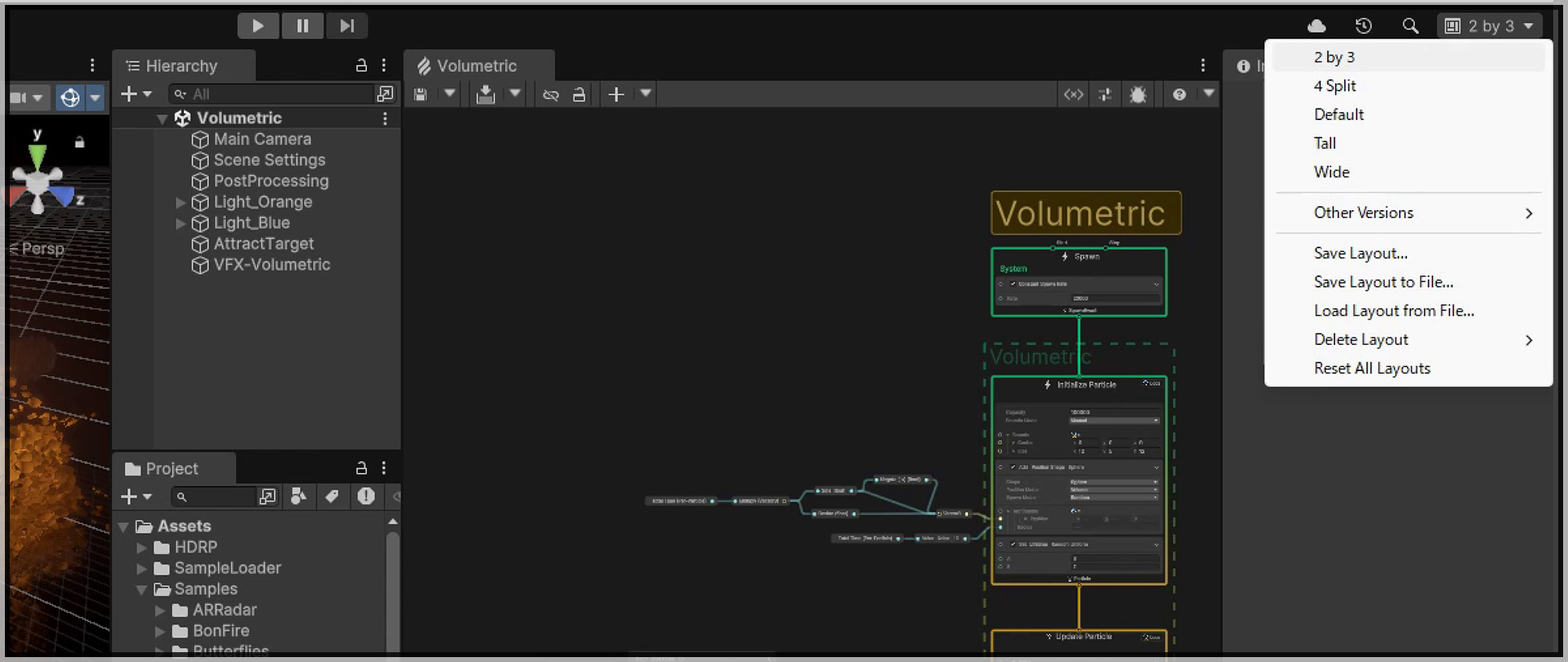
Task: Open the VFX graph help icon
Action: (1179, 95)
